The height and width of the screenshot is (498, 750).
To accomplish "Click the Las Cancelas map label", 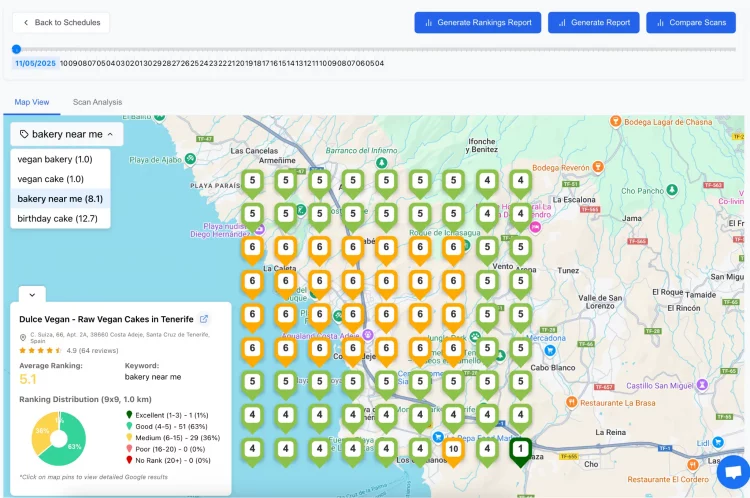I will [x=254, y=151].
